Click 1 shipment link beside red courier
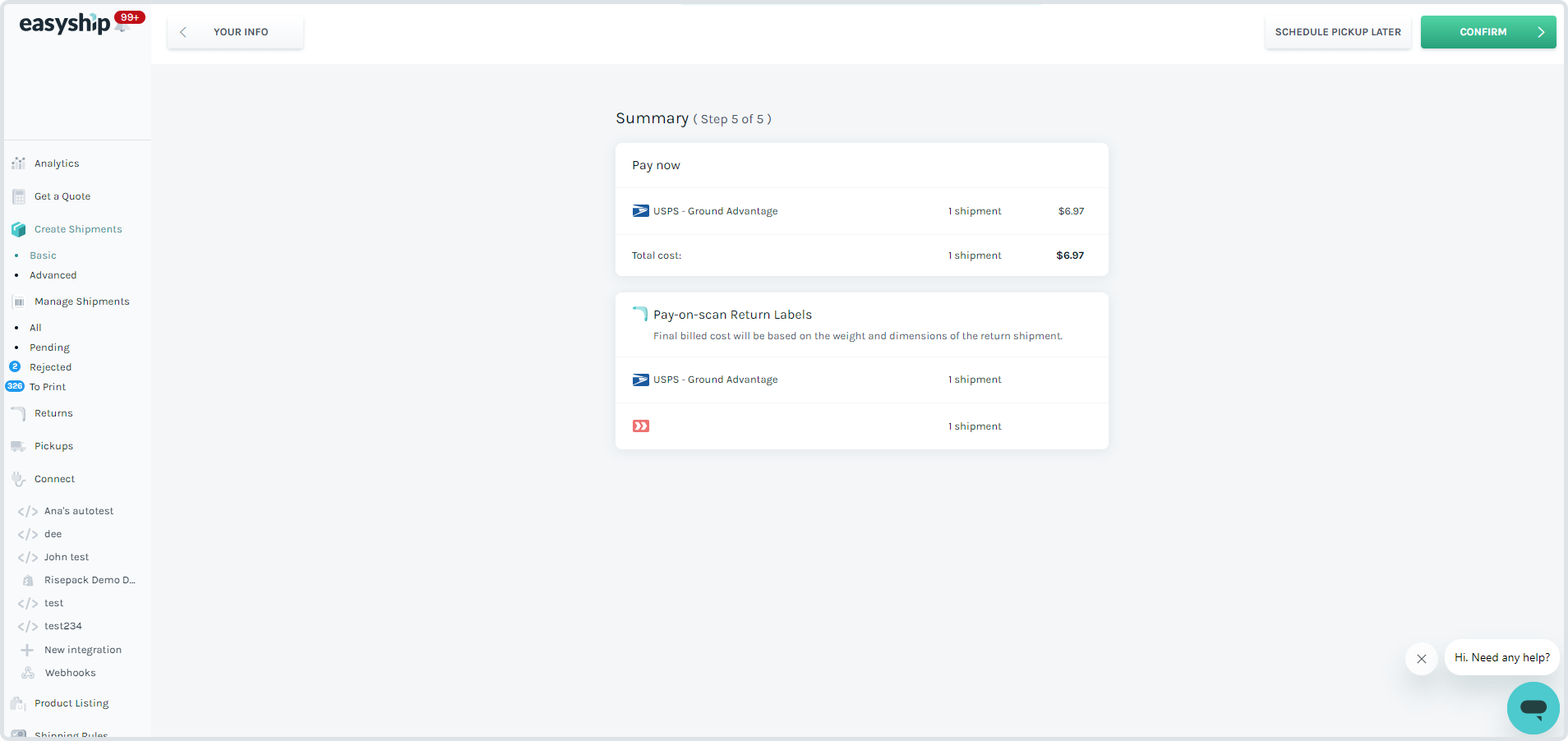The height and width of the screenshot is (741, 1568). coord(975,426)
